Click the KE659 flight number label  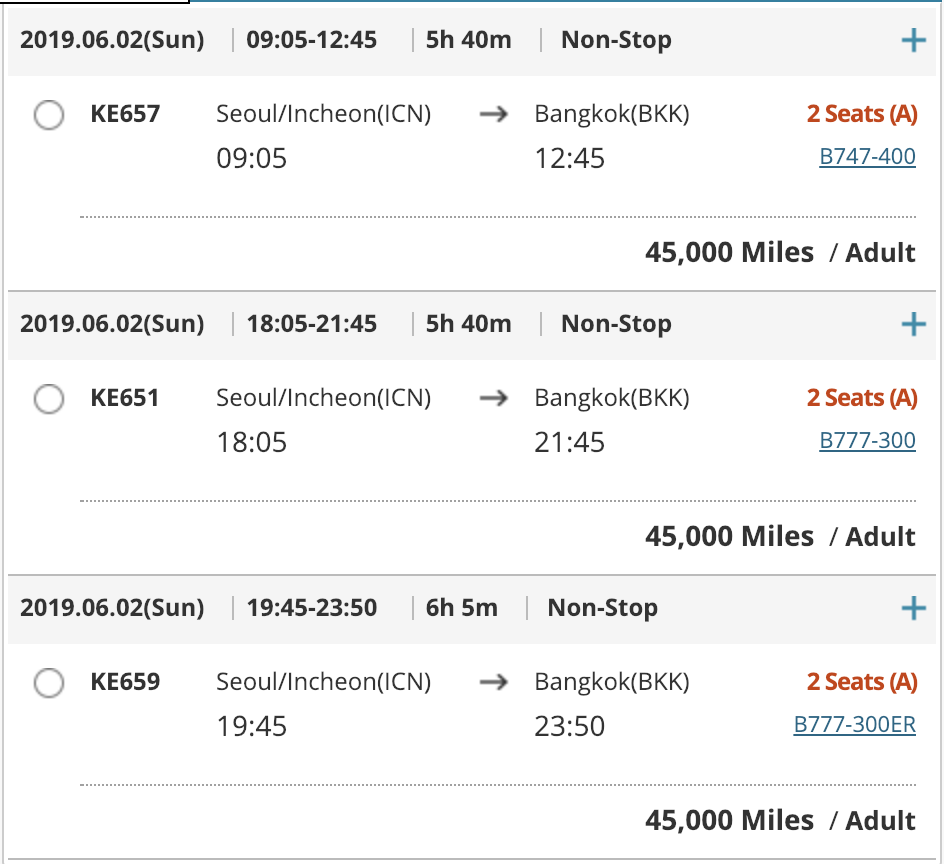(125, 682)
